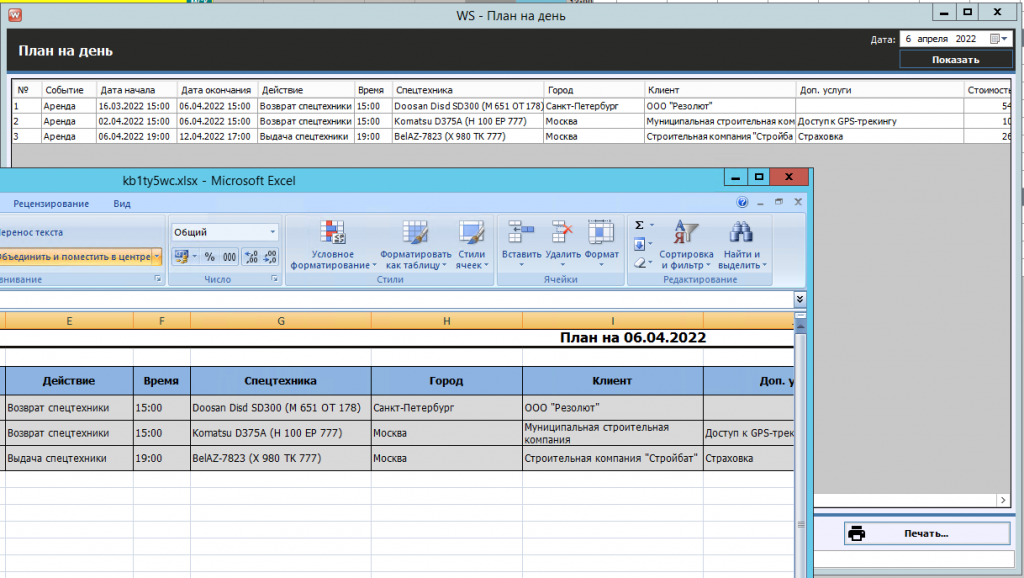This screenshot has width=1024, height=578.
Task: Click the printer icon on the Печать button
Action: click(856, 534)
